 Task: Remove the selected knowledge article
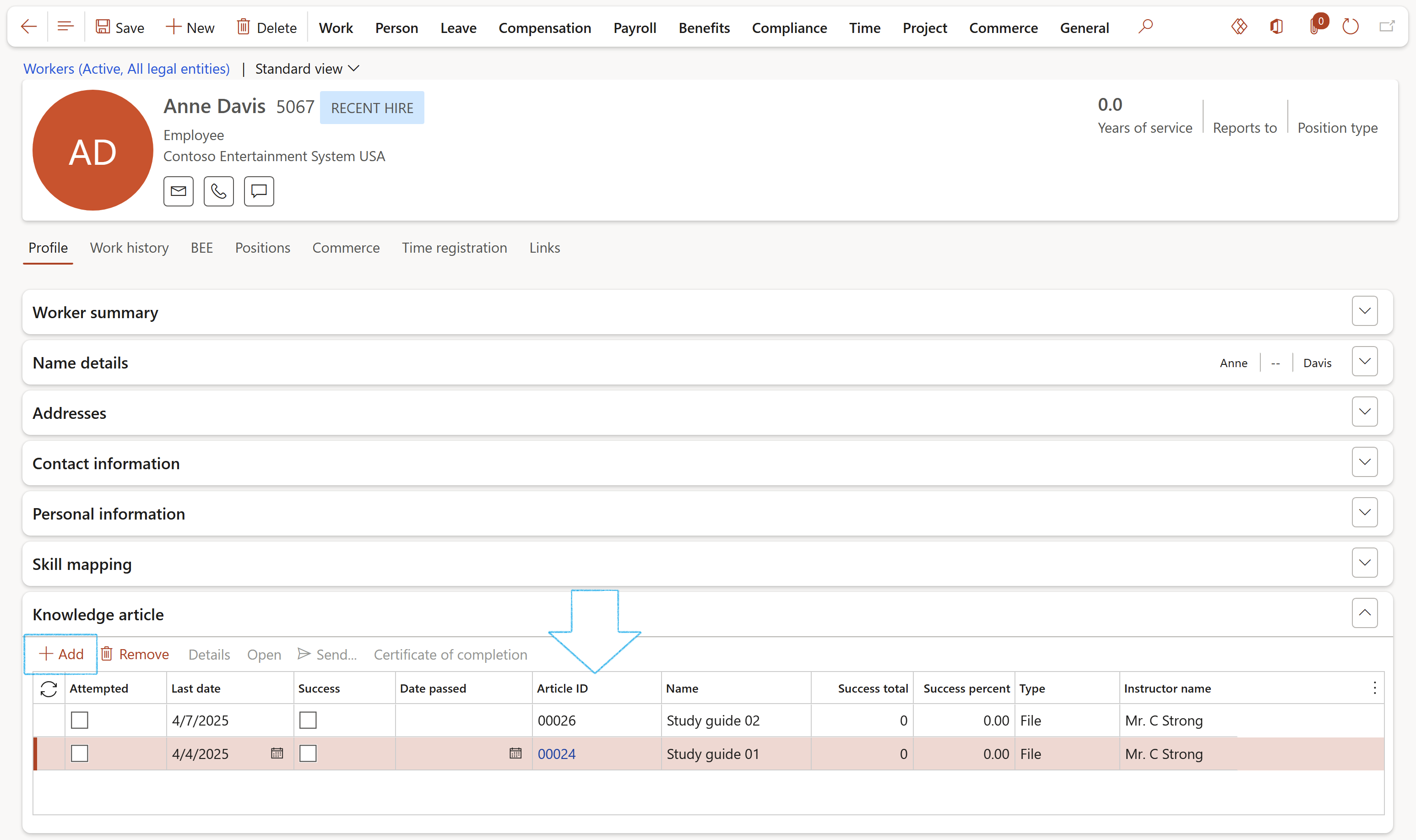click(135, 654)
